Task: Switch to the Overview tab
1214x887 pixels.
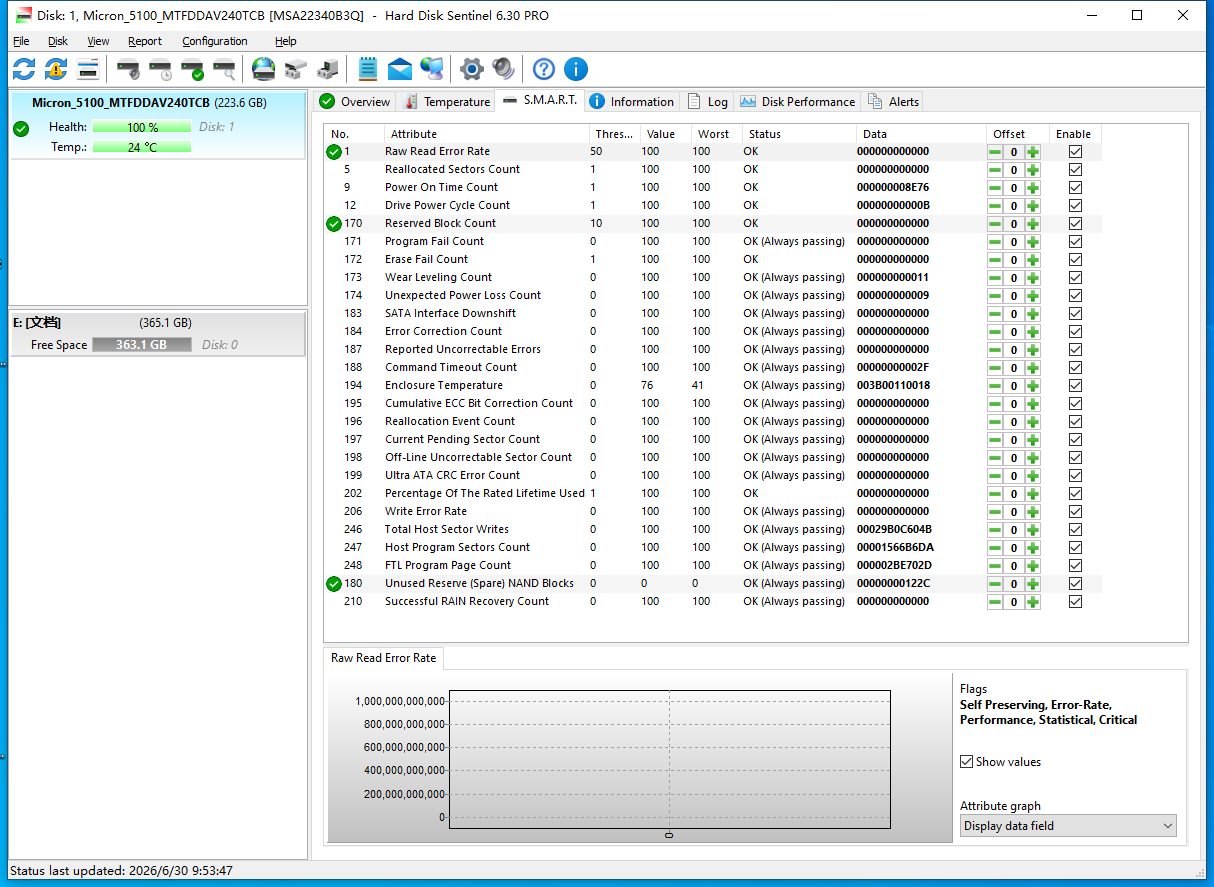Action: click(355, 102)
